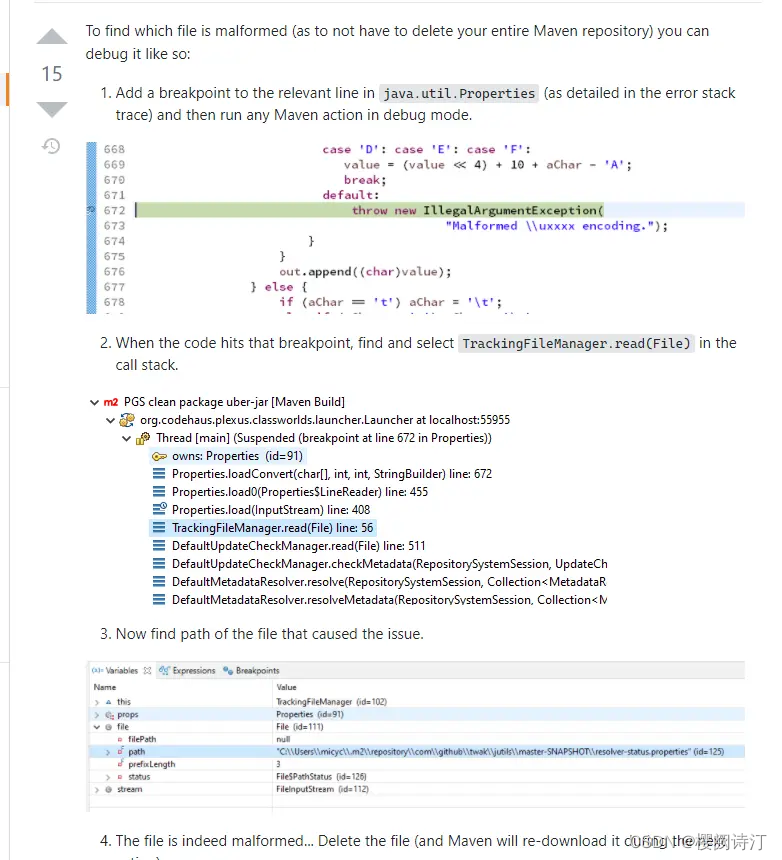This screenshot has width=782, height=860.
Task: Click the Properties code screenshot image
Action: coord(415,228)
